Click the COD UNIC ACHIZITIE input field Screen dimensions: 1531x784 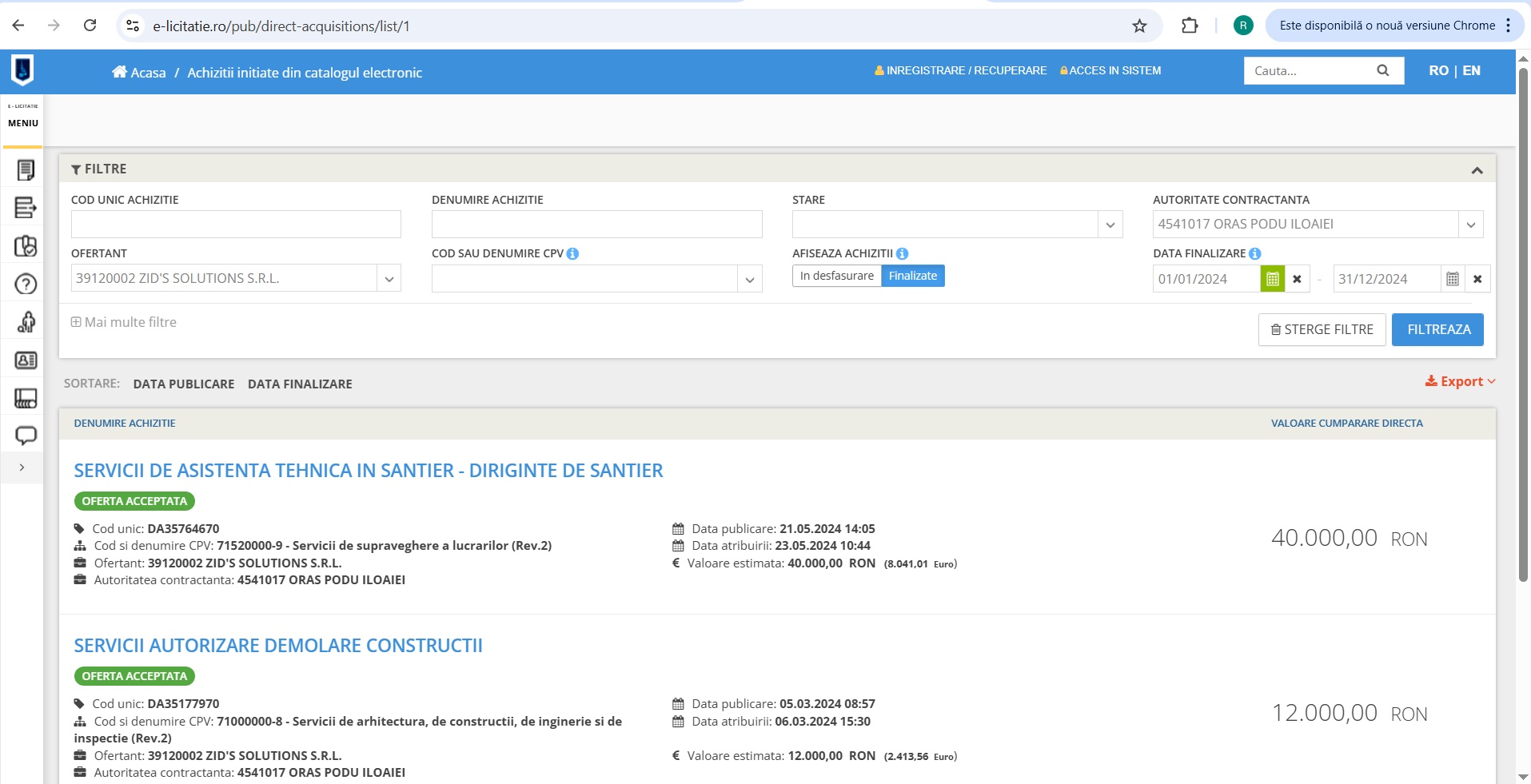click(x=236, y=225)
